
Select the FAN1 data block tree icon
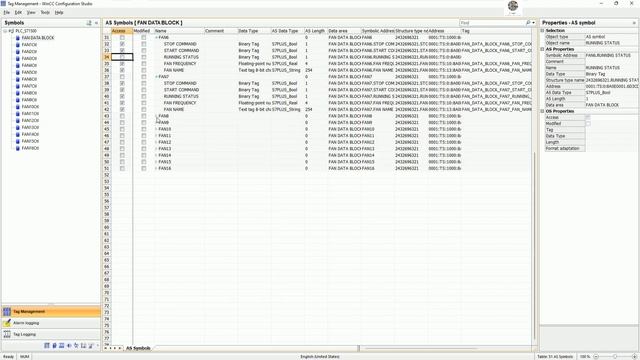[x=18, y=45]
